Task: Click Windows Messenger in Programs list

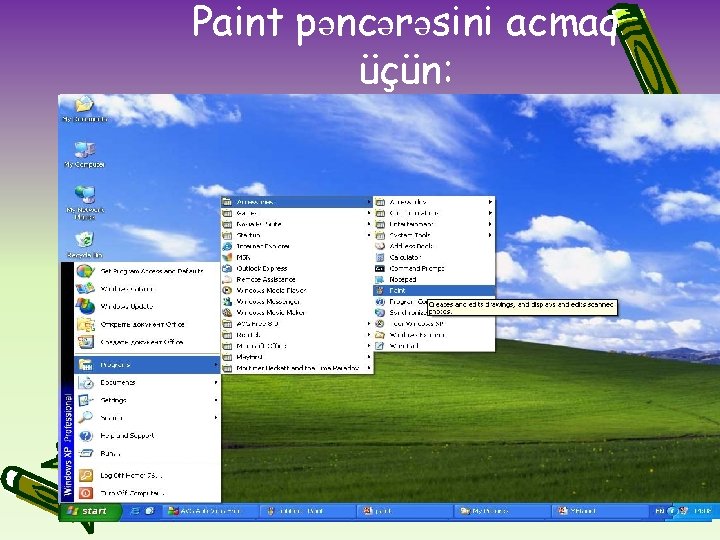Action: pyautogui.click(x=297, y=301)
